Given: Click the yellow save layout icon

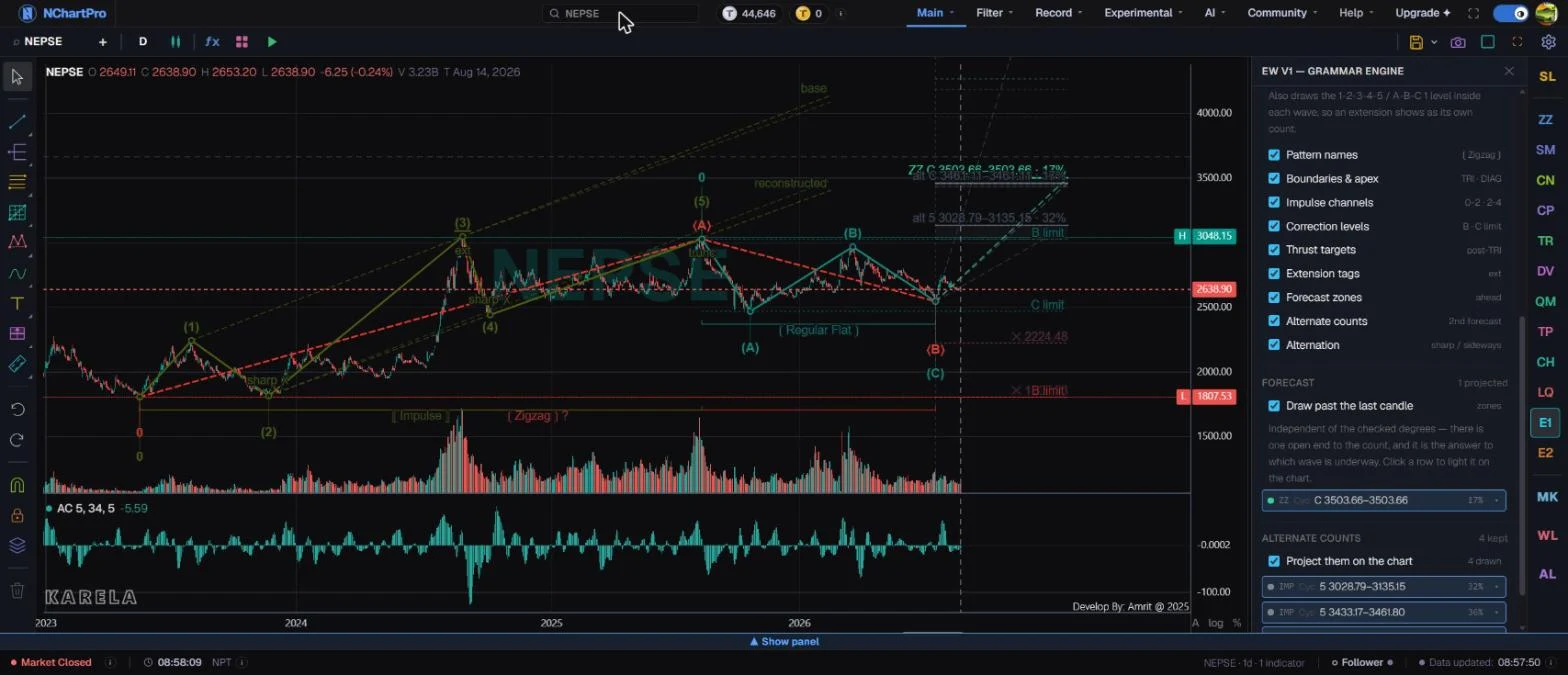Looking at the screenshot, I should (x=1416, y=42).
